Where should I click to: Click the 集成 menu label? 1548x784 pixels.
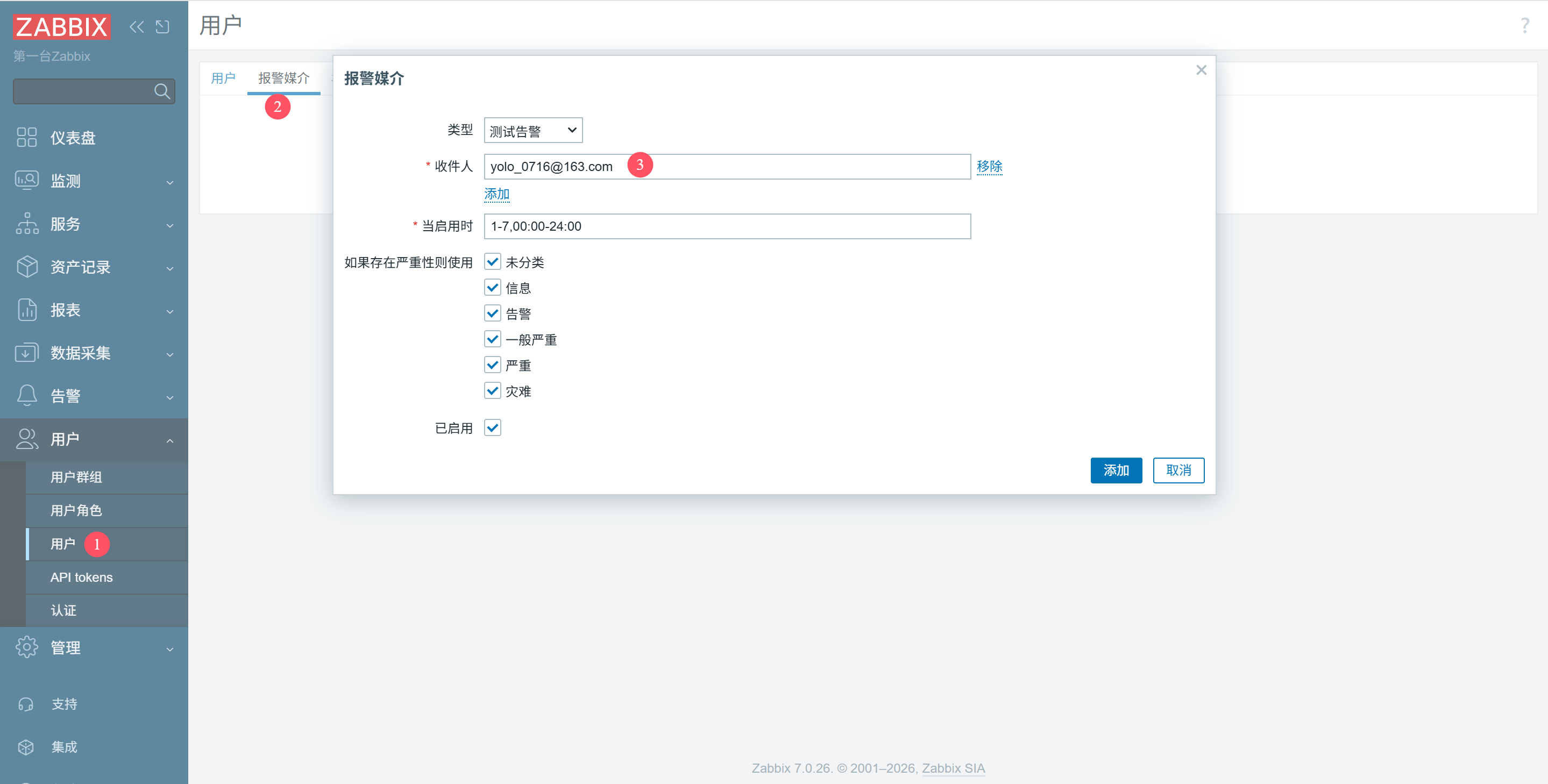[65, 747]
